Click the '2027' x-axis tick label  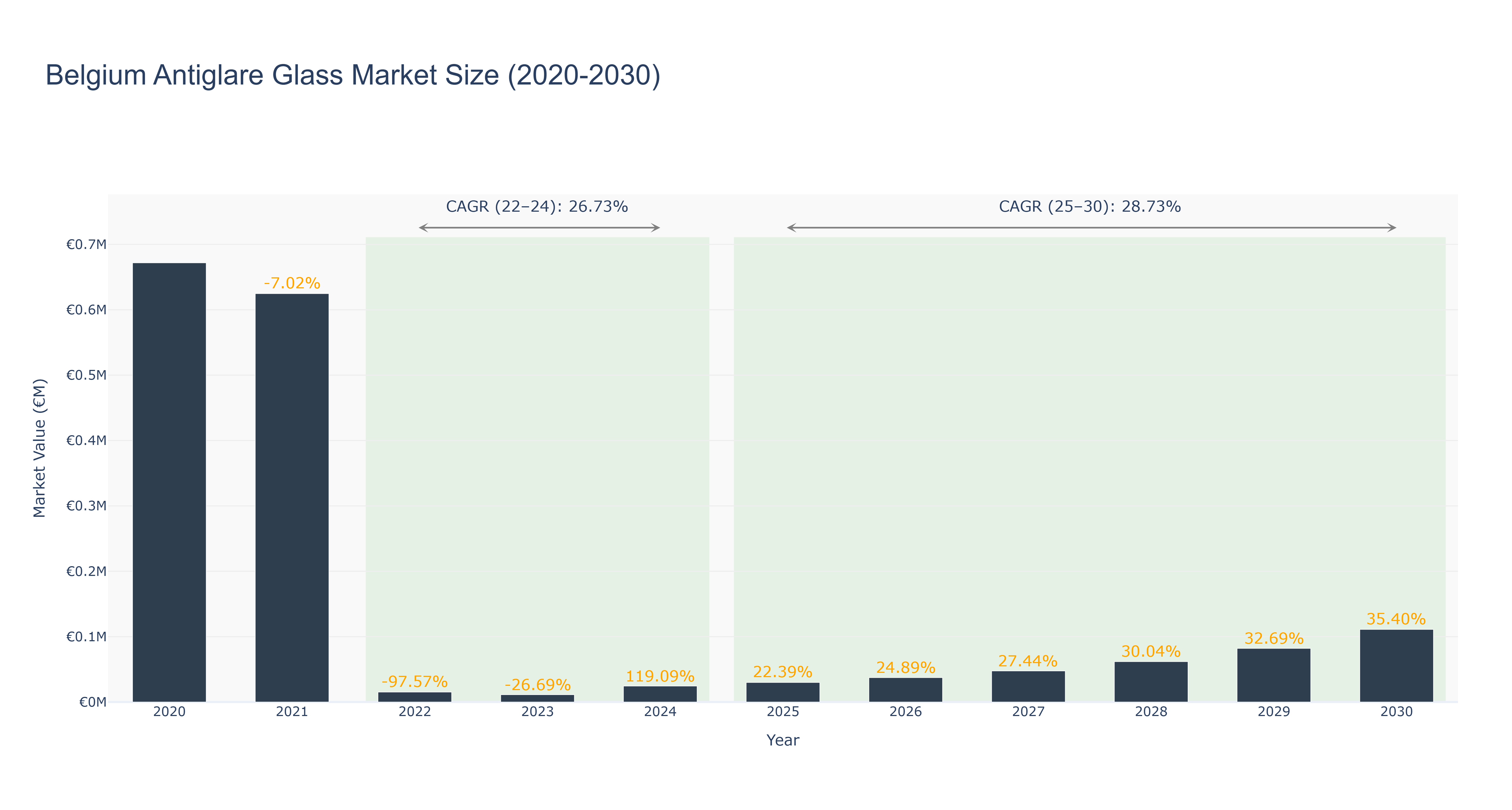(x=1028, y=712)
